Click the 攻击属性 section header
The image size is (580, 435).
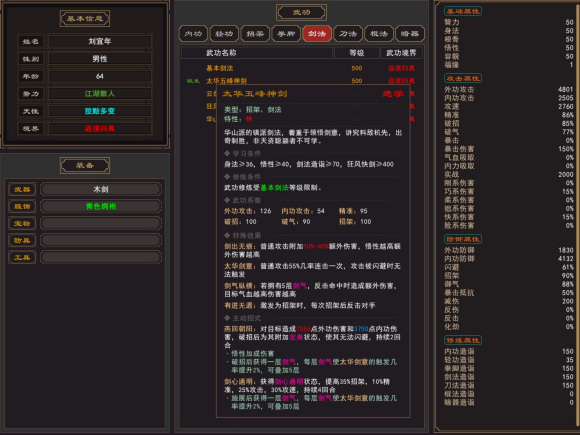pyautogui.click(x=463, y=78)
